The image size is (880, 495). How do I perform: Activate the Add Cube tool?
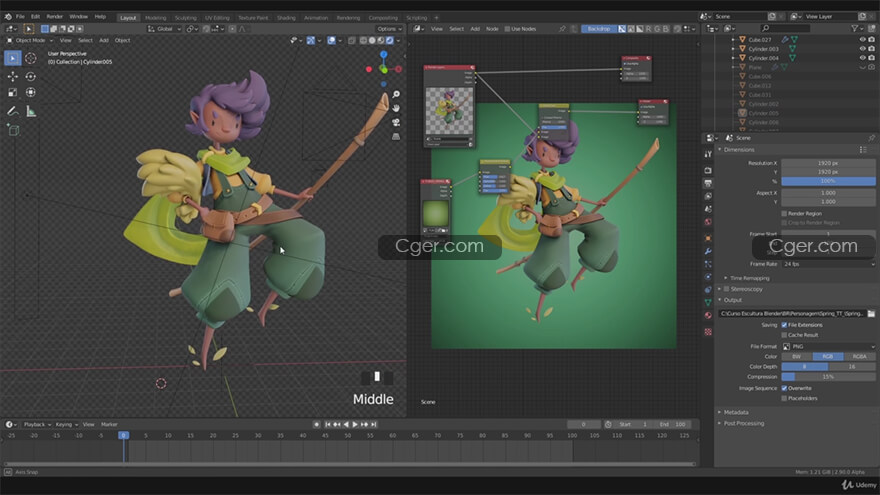[x=13, y=131]
